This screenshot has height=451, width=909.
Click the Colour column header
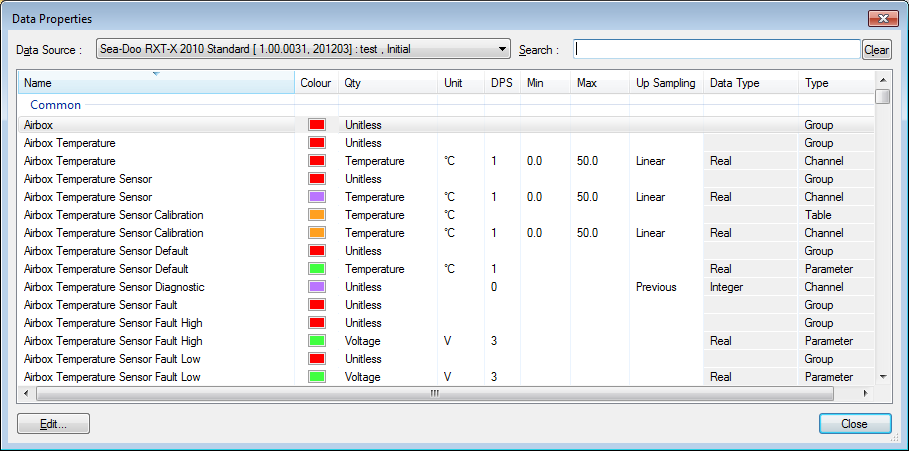tap(316, 83)
